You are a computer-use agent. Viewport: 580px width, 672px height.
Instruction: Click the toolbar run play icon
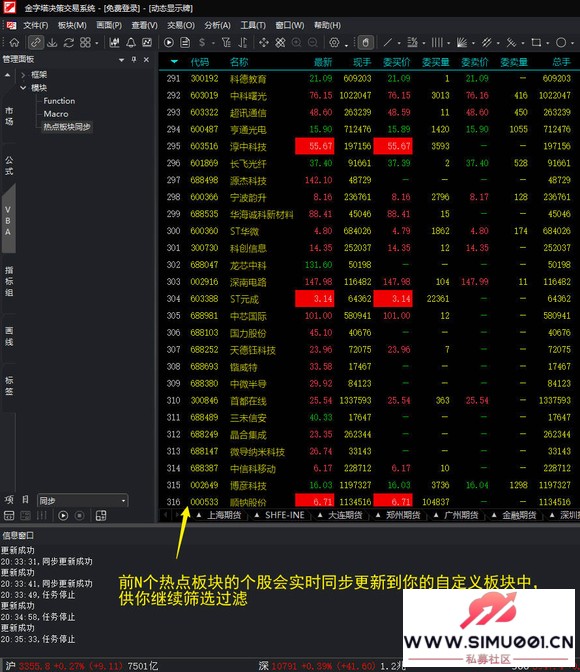click(x=168, y=42)
